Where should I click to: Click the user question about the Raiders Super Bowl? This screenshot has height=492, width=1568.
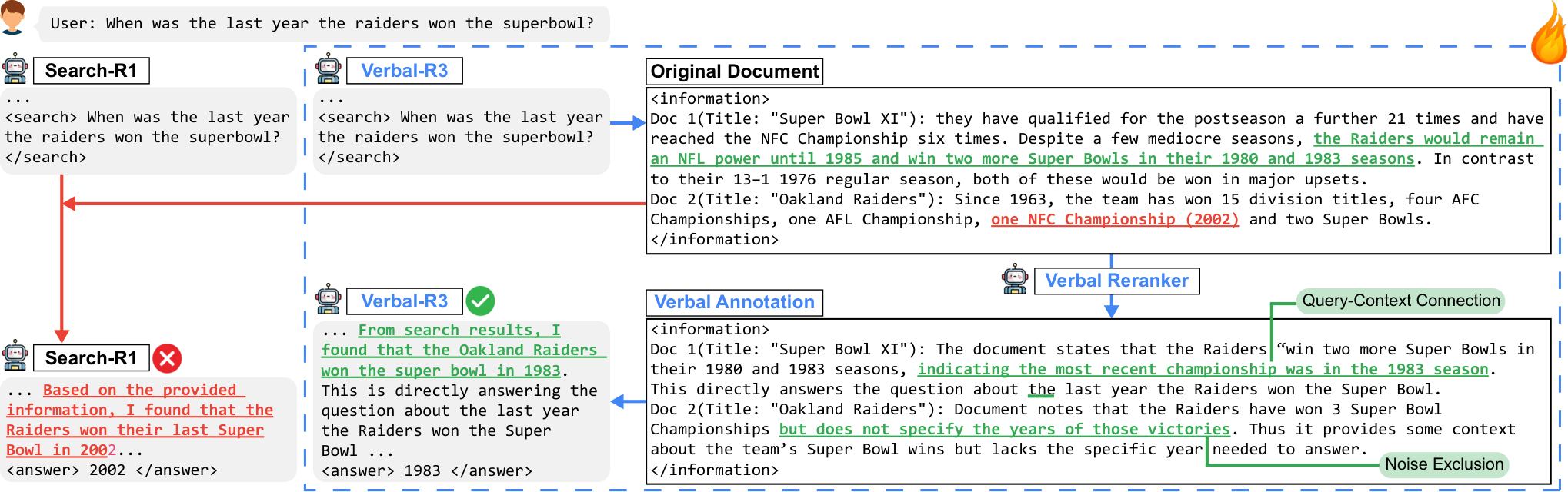coord(322,24)
